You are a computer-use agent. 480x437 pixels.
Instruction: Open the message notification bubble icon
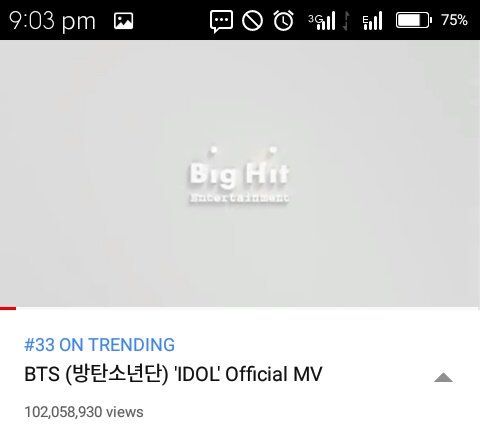[x=221, y=21]
